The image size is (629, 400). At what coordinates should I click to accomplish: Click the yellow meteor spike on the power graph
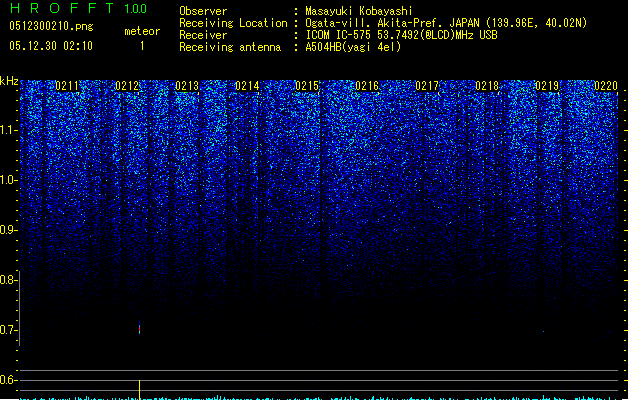point(139,389)
